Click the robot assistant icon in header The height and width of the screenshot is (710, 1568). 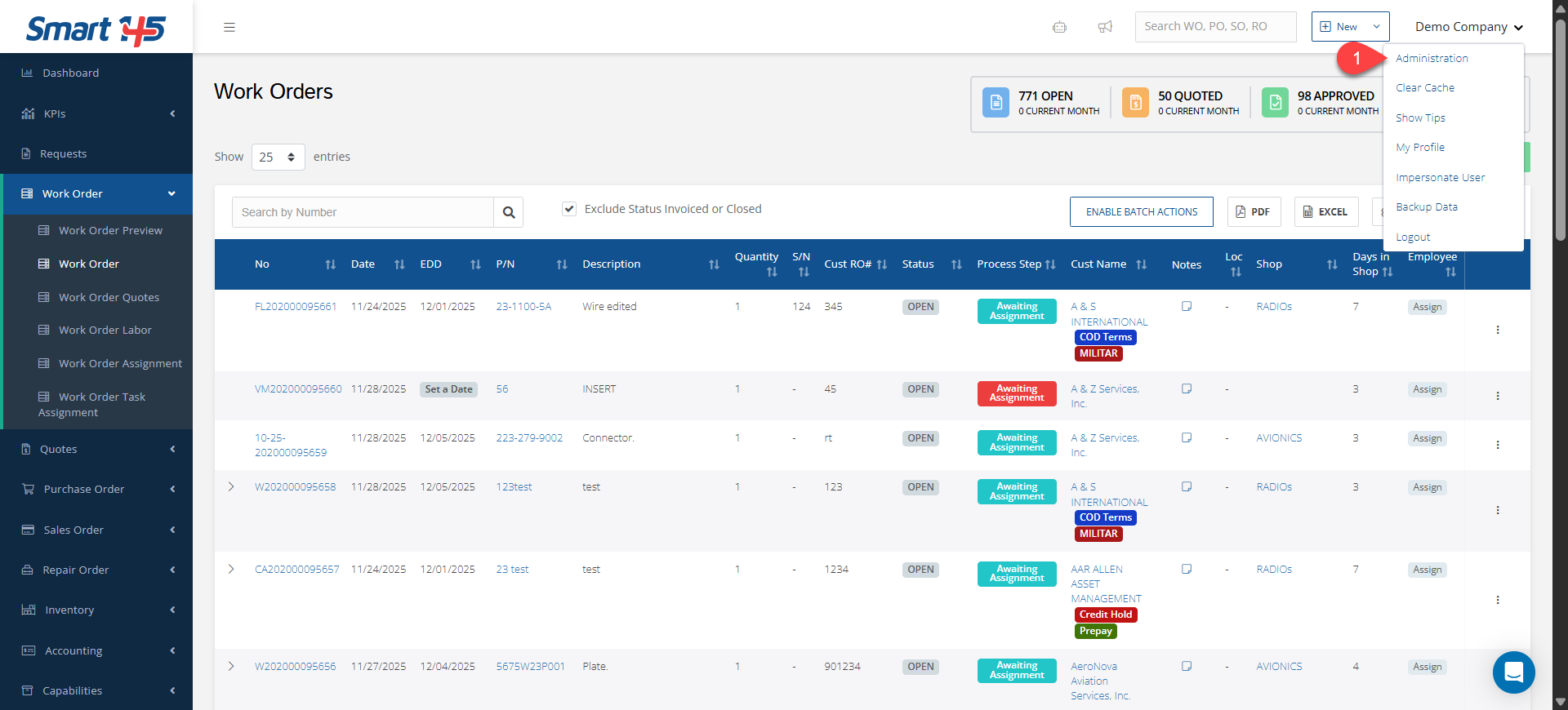tap(1059, 27)
